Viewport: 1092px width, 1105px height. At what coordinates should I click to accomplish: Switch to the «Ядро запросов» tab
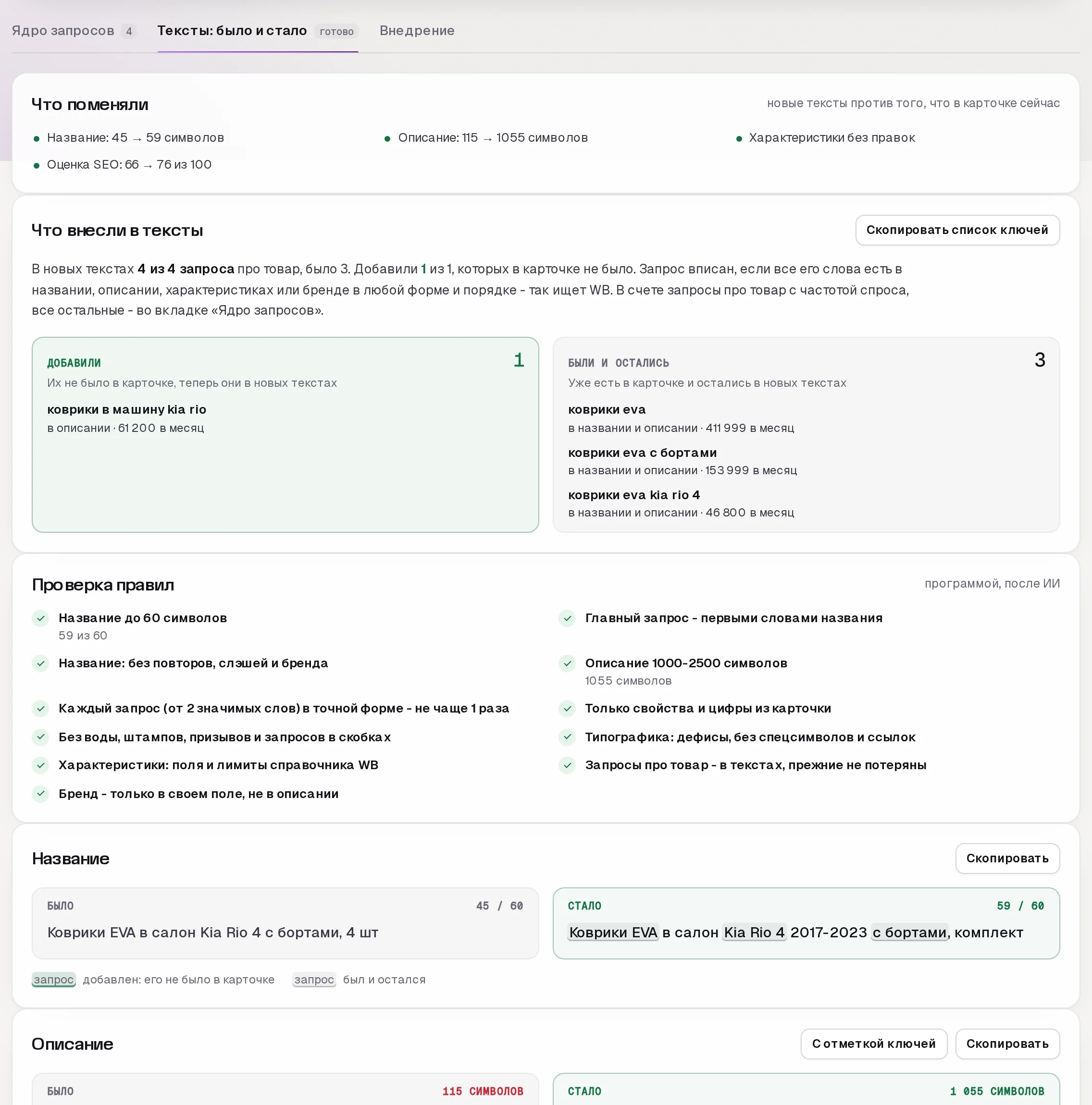(x=73, y=31)
